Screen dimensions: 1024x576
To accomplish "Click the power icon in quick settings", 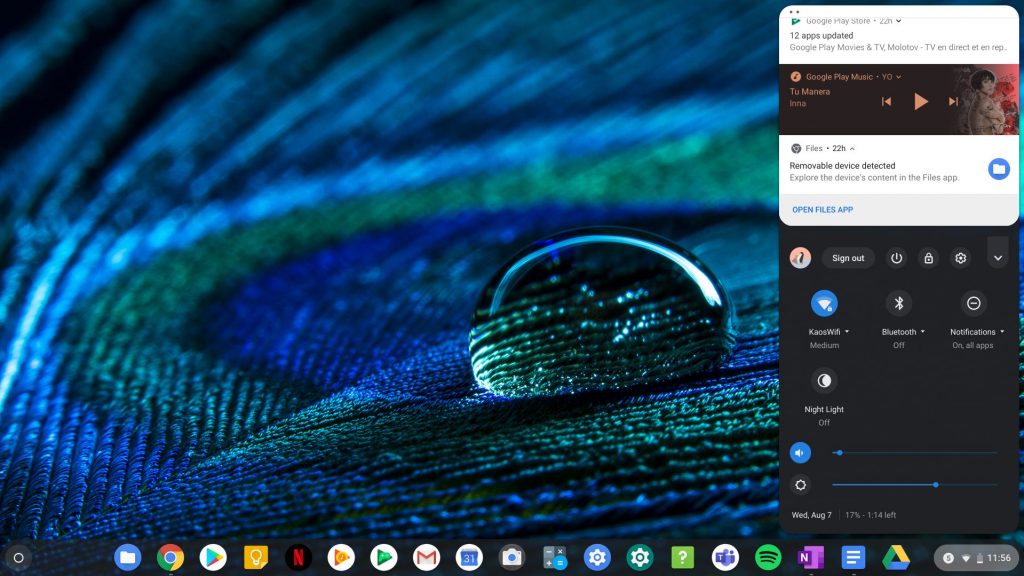I will tap(897, 258).
